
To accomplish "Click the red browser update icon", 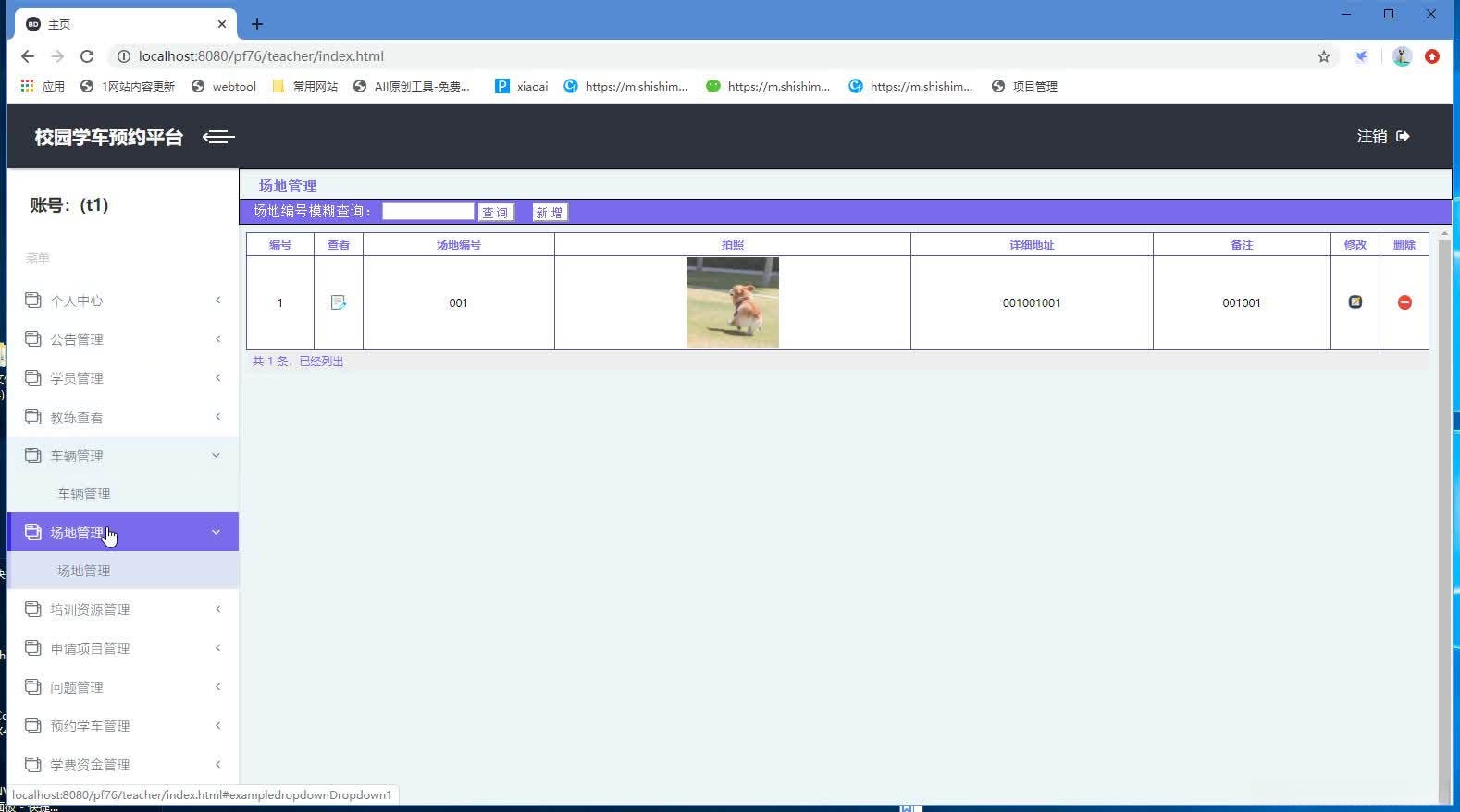I will [1432, 56].
